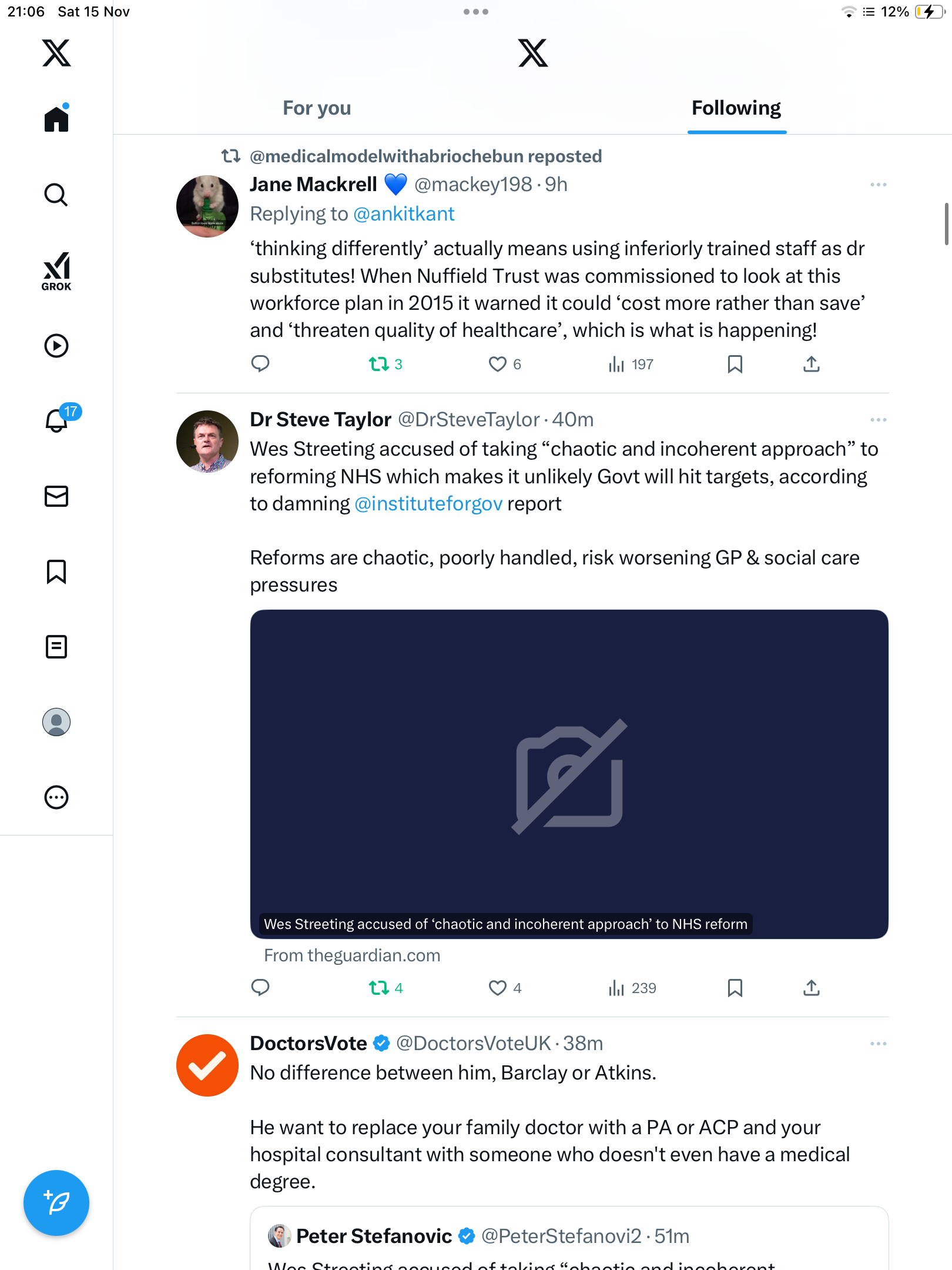Open the search page

[56, 195]
